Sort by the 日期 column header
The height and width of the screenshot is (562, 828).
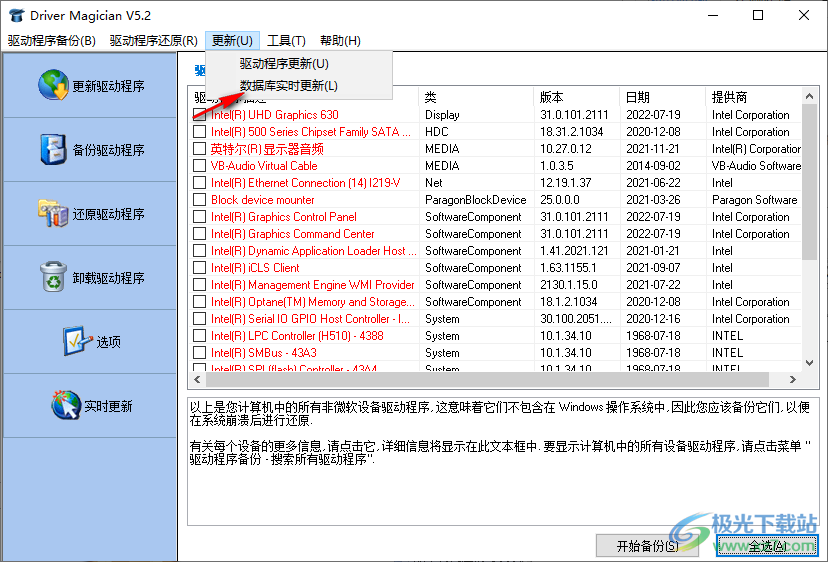[x=663, y=97]
